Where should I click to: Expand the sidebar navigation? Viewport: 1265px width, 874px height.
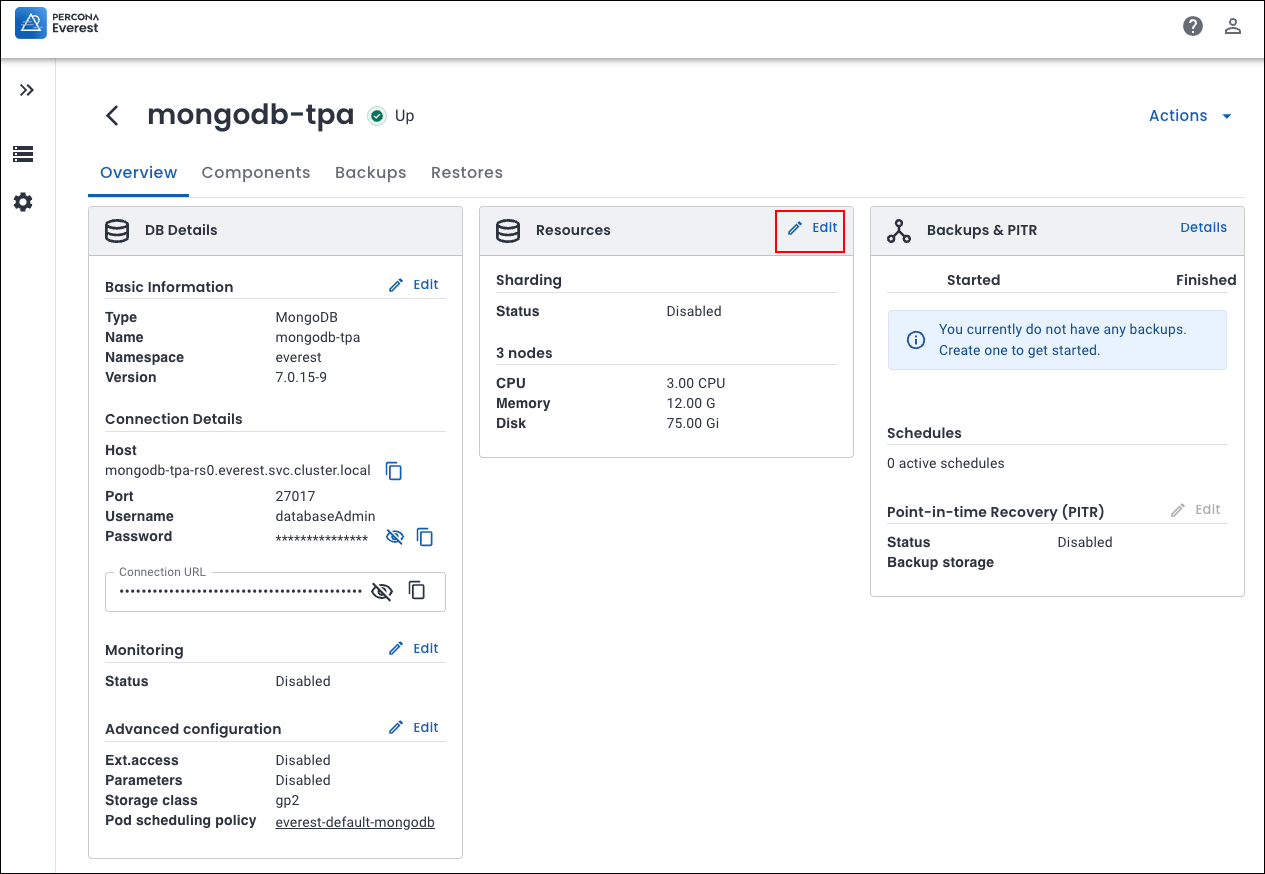(x=27, y=90)
